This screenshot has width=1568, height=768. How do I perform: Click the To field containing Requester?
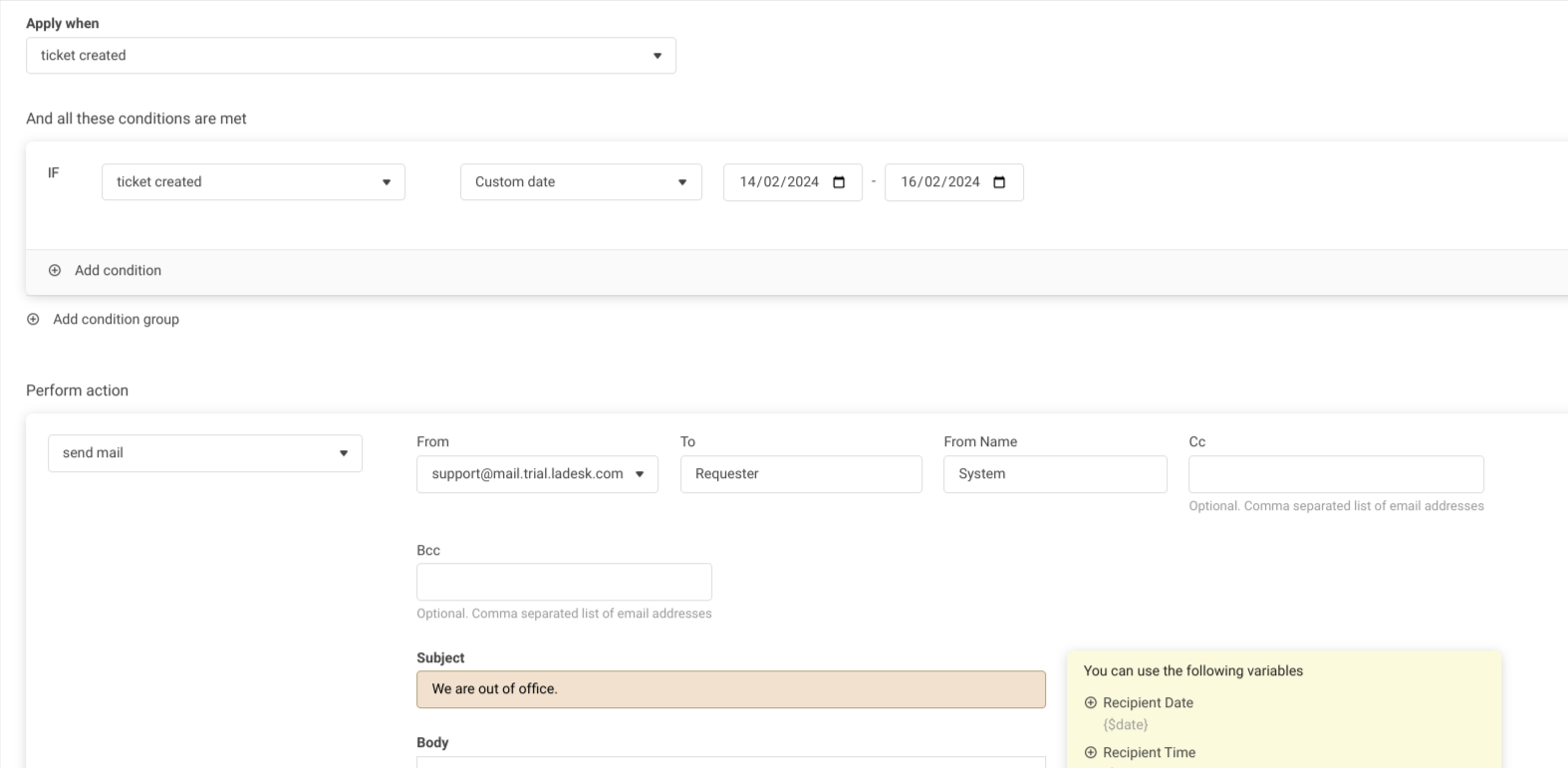pos(801,474)
